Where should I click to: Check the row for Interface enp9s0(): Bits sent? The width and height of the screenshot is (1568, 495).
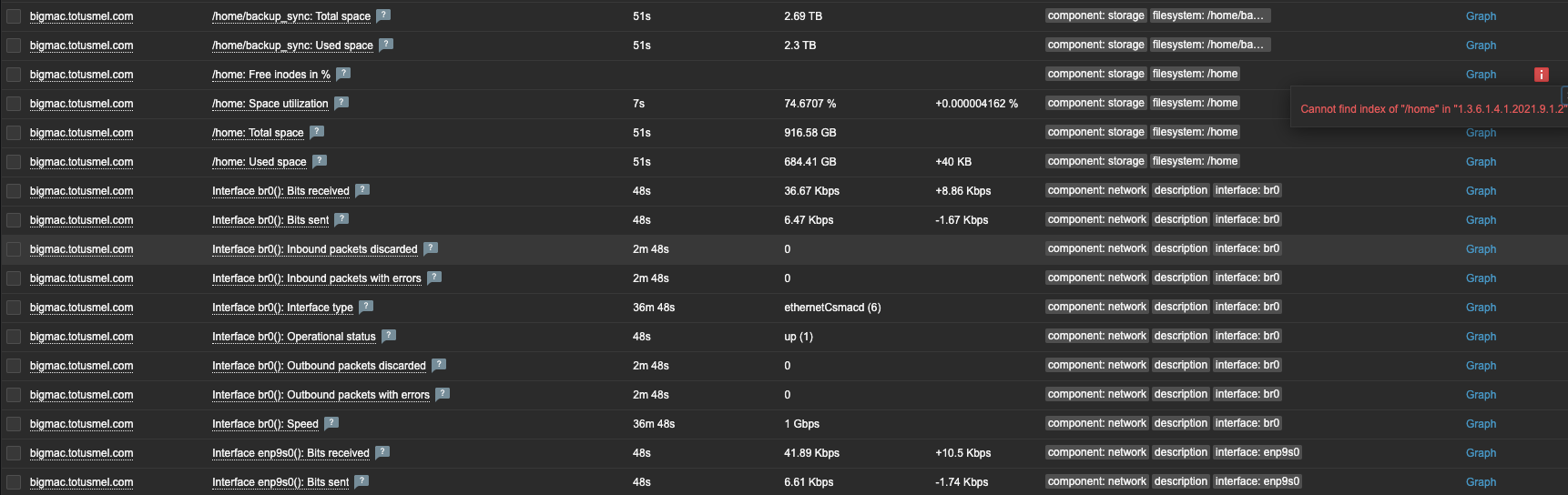[x=14, y=482]
